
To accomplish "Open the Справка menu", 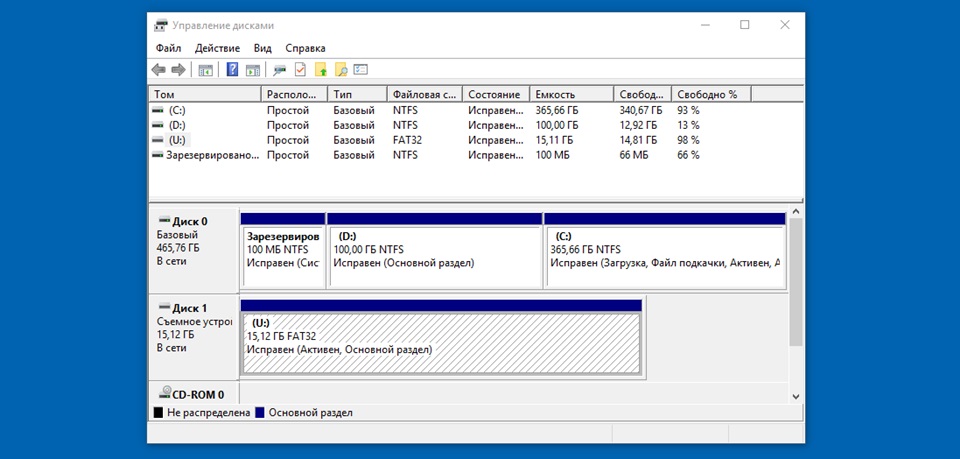I will (305, 48).
